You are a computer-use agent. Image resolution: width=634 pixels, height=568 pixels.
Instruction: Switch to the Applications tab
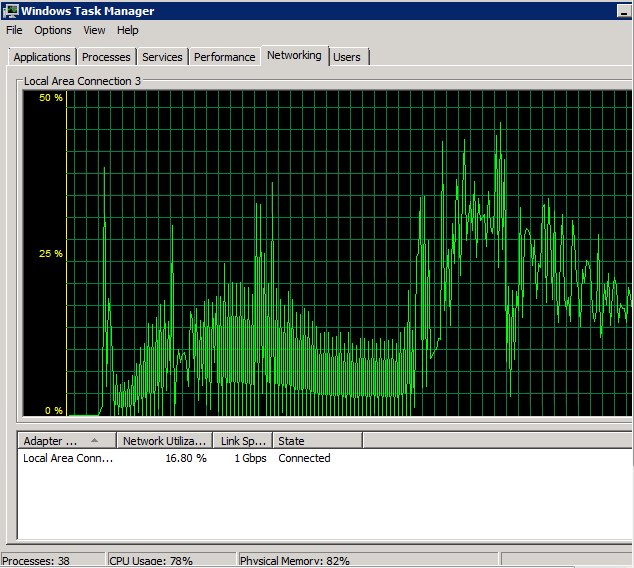(x=42, y=57)
